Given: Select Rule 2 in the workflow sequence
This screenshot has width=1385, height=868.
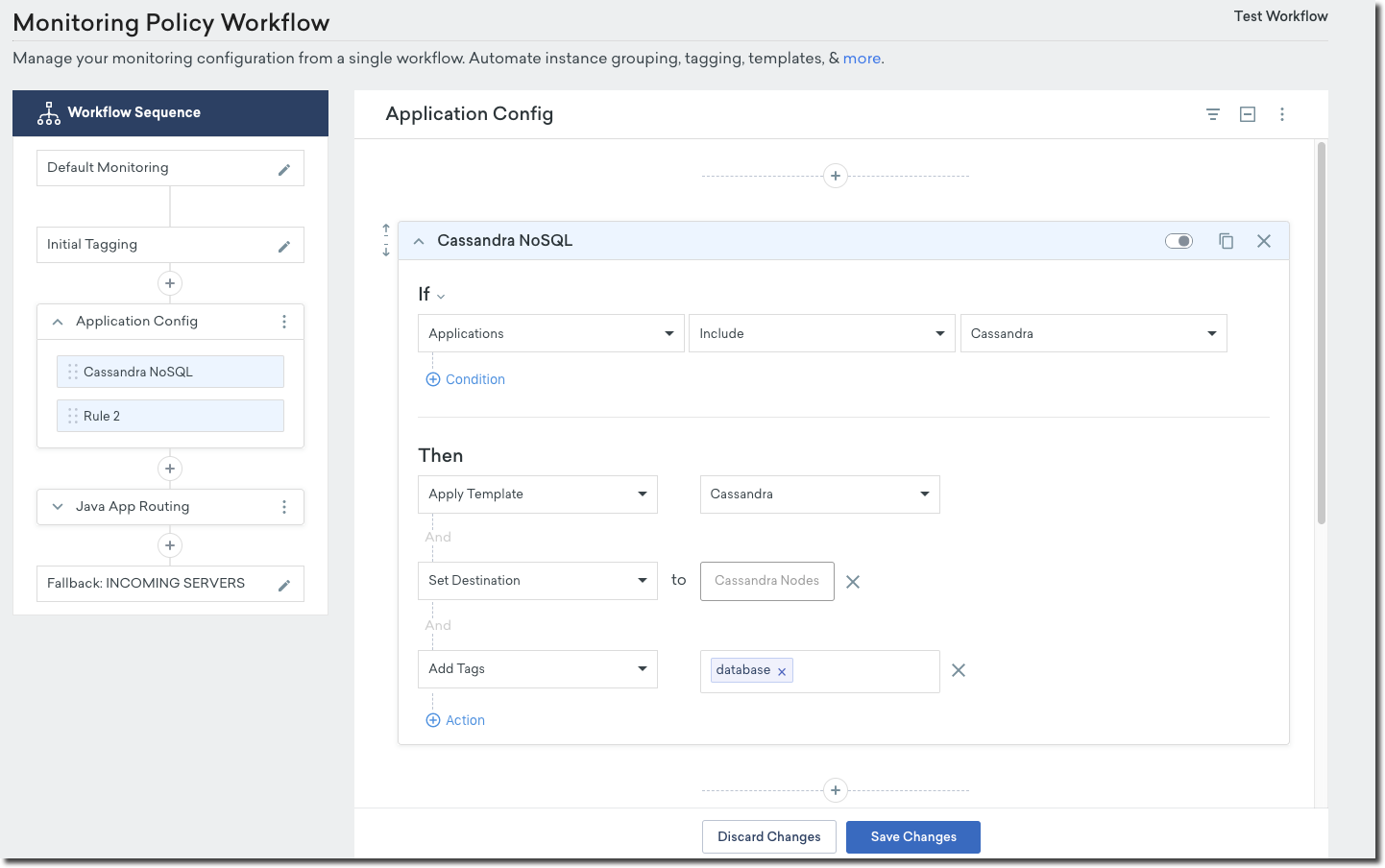Looking at the screenshot, I should pos(170,416).
